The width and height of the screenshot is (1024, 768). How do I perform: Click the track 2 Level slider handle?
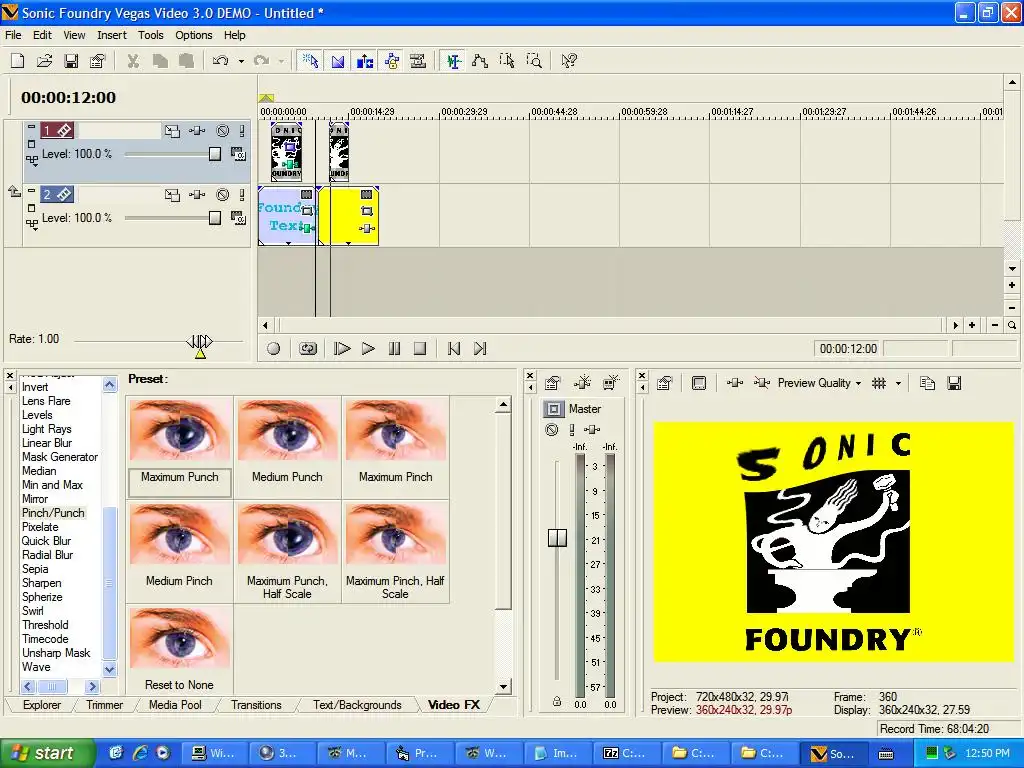[x=215, y=218]
